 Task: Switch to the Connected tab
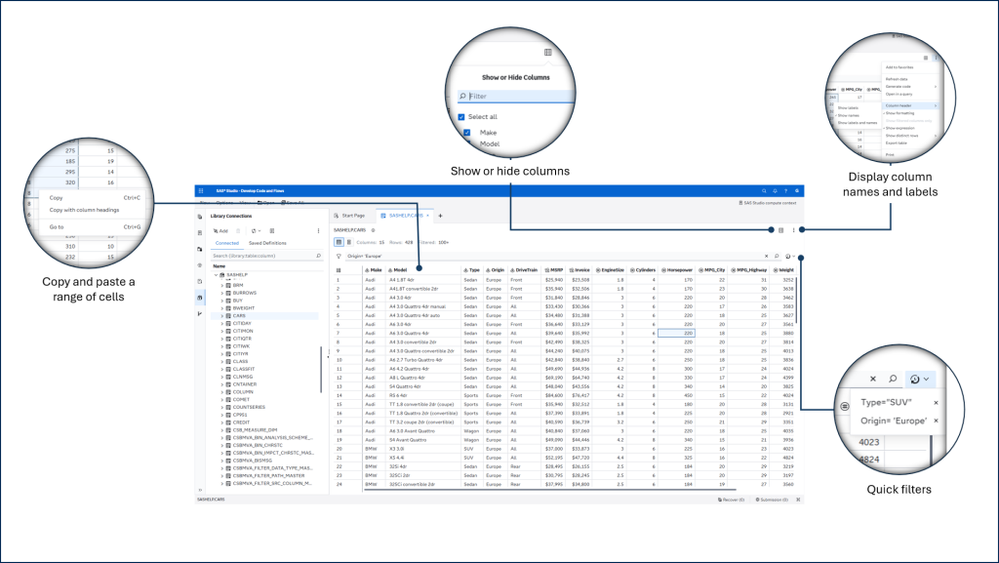coord(227,243)
